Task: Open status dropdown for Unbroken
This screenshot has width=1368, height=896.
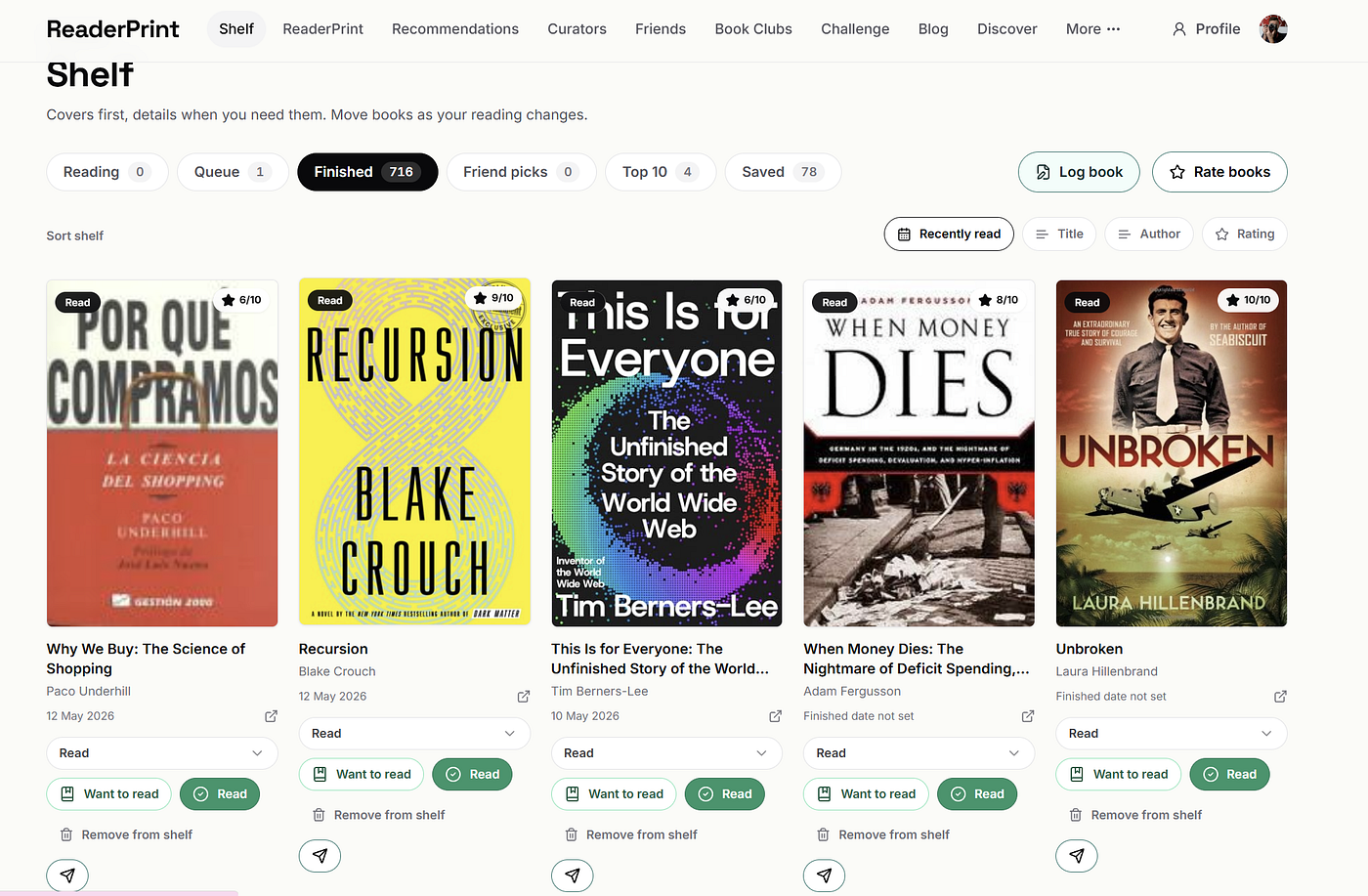Action: tap(1172, 734)
